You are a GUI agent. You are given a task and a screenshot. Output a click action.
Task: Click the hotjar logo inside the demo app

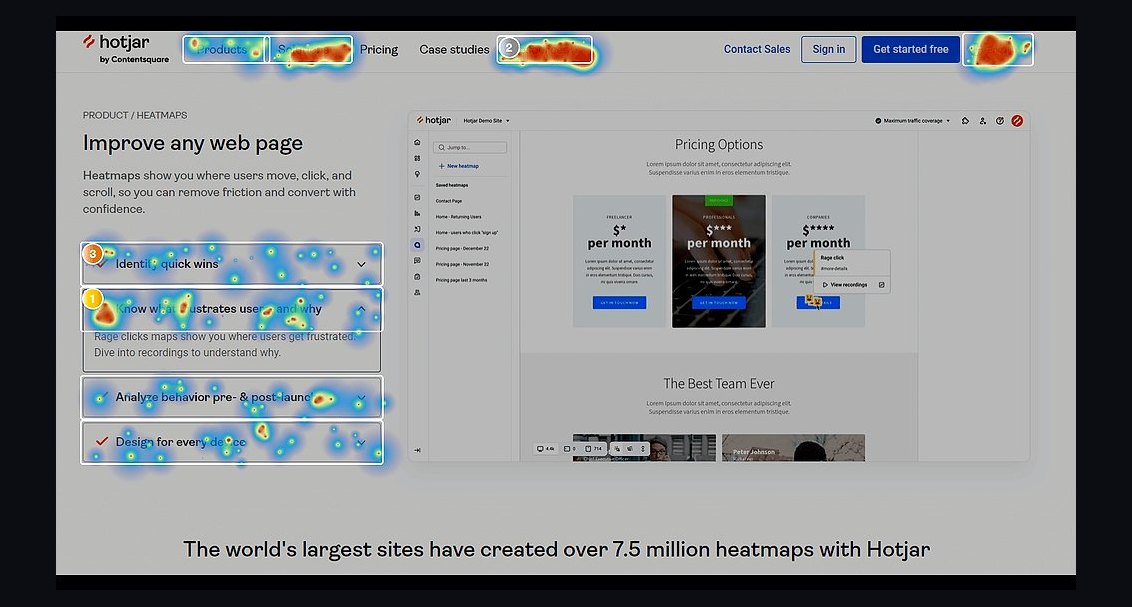pos(434,120)
